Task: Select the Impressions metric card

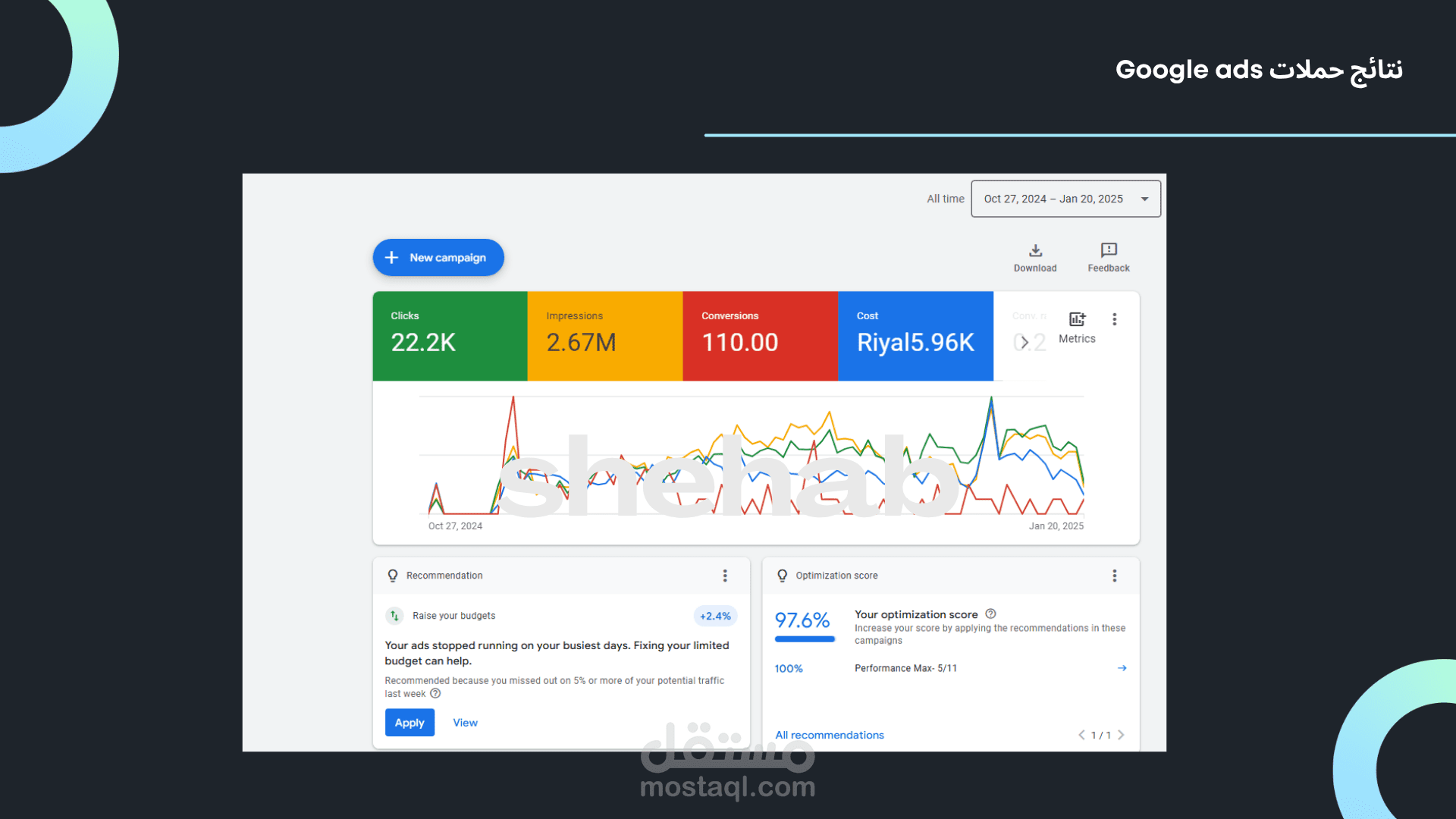Action: 605,336
